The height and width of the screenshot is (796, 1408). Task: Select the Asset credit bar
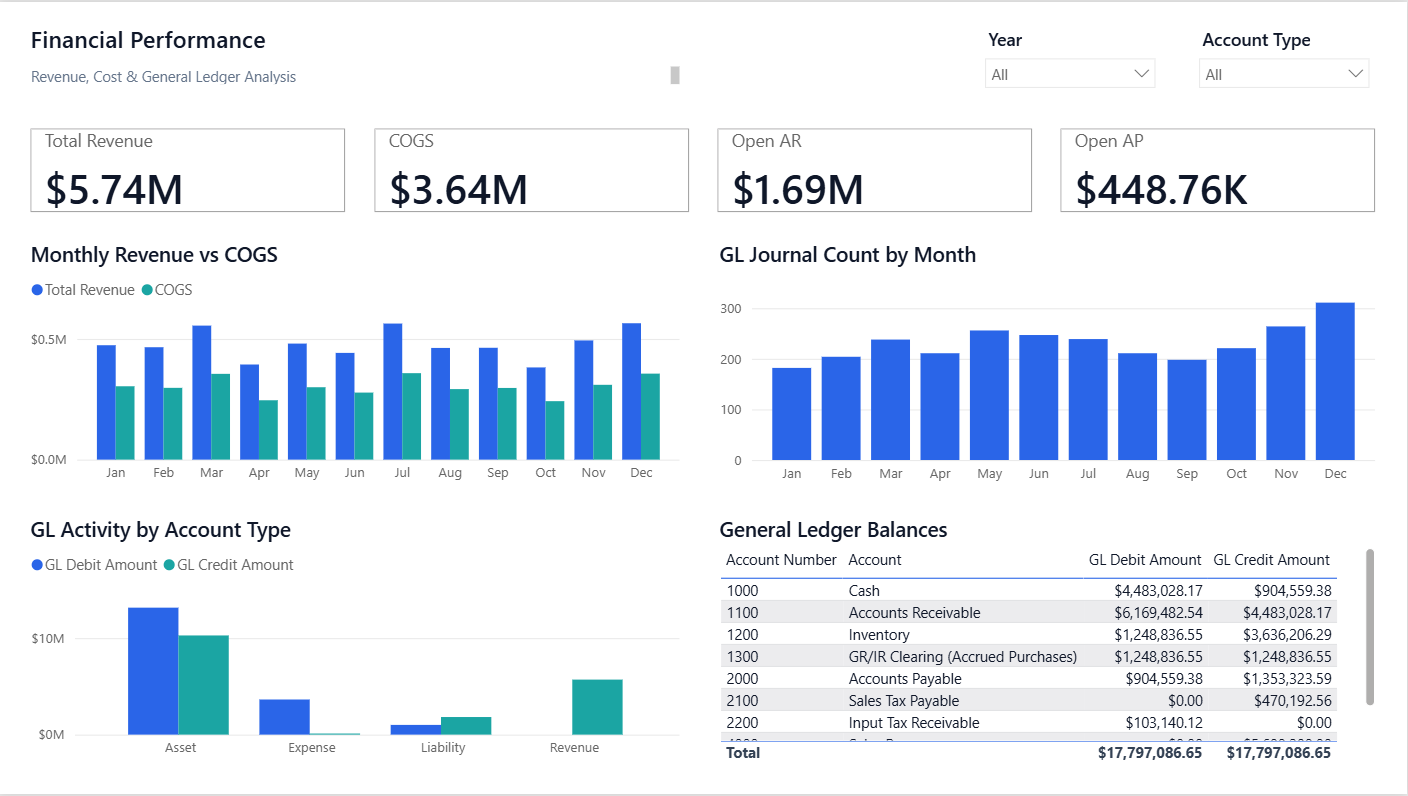[x=204, y=685]
